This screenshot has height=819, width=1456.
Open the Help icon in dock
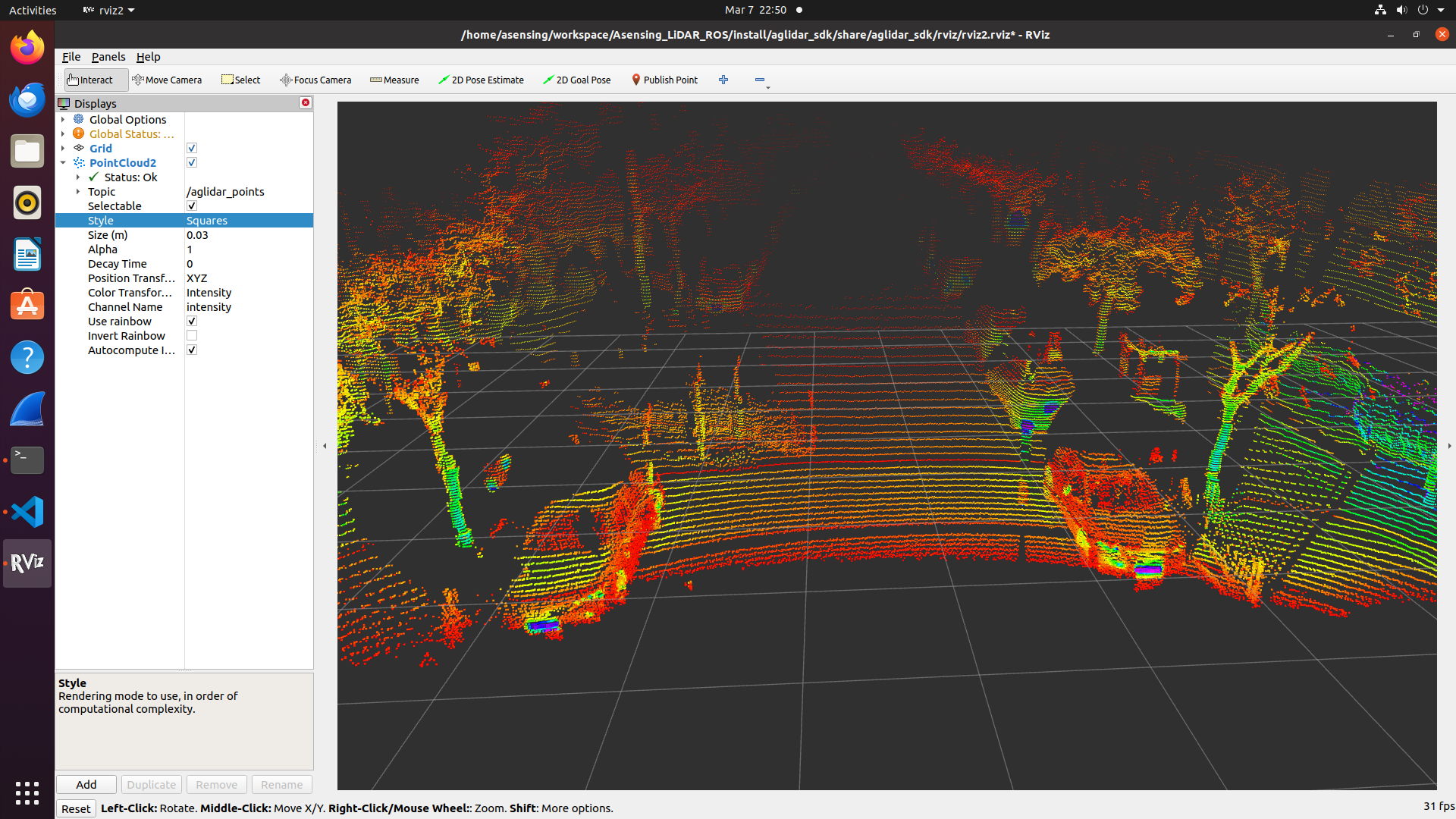tap(27, 357)
